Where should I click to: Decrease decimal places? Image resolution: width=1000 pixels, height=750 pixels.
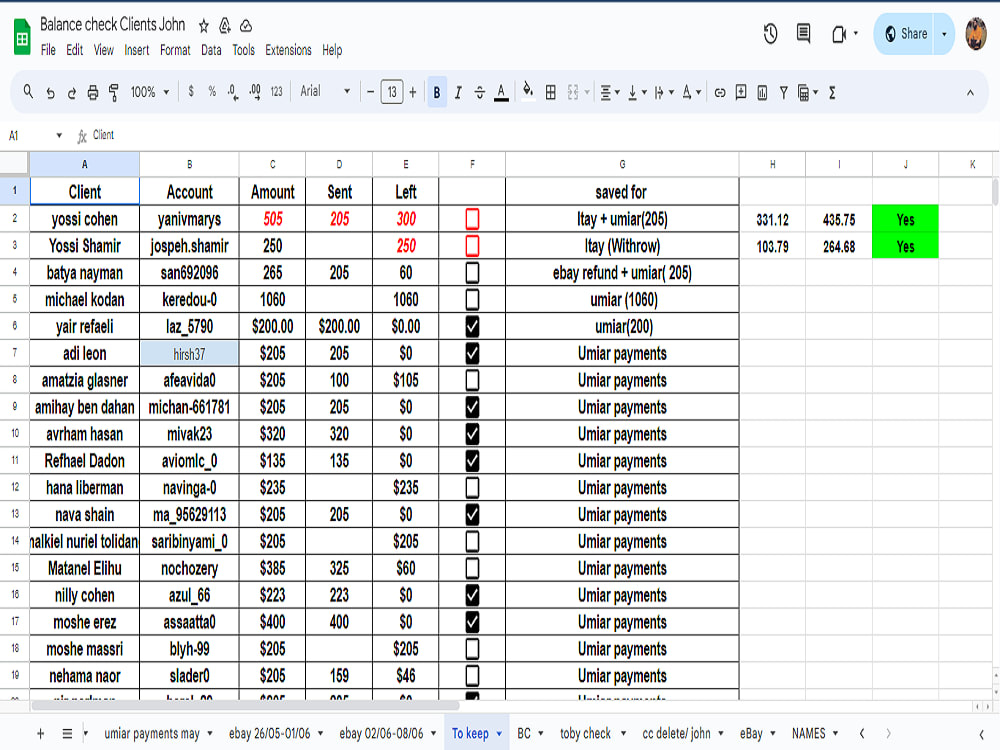[x=233, y=92]
